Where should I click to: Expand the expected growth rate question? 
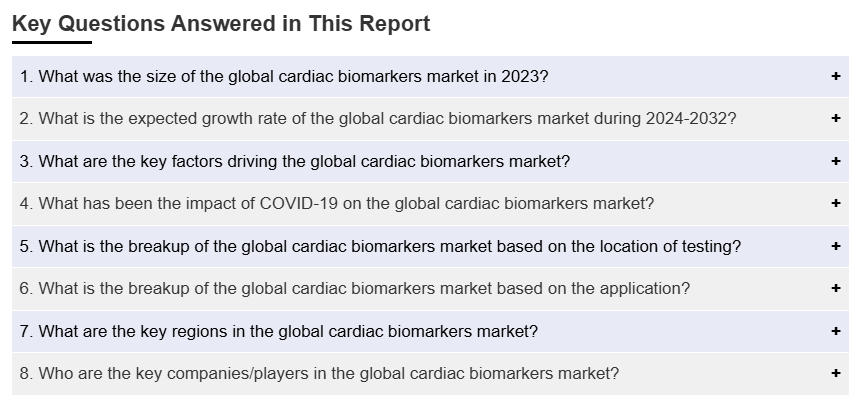pos(378,118)
